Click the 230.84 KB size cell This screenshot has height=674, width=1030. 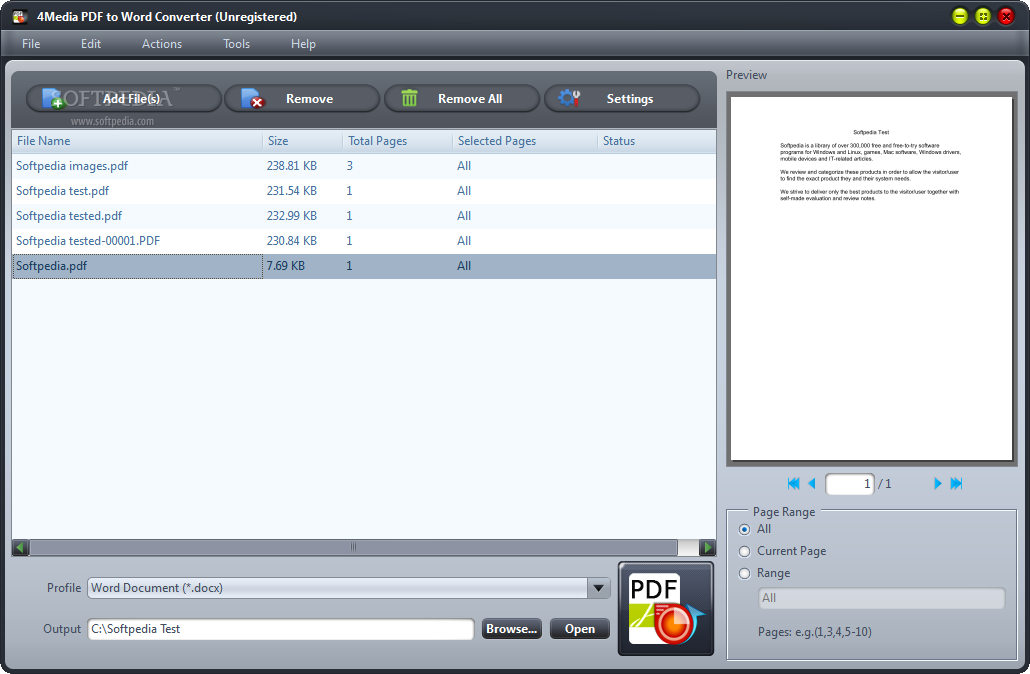coord(292,241)
